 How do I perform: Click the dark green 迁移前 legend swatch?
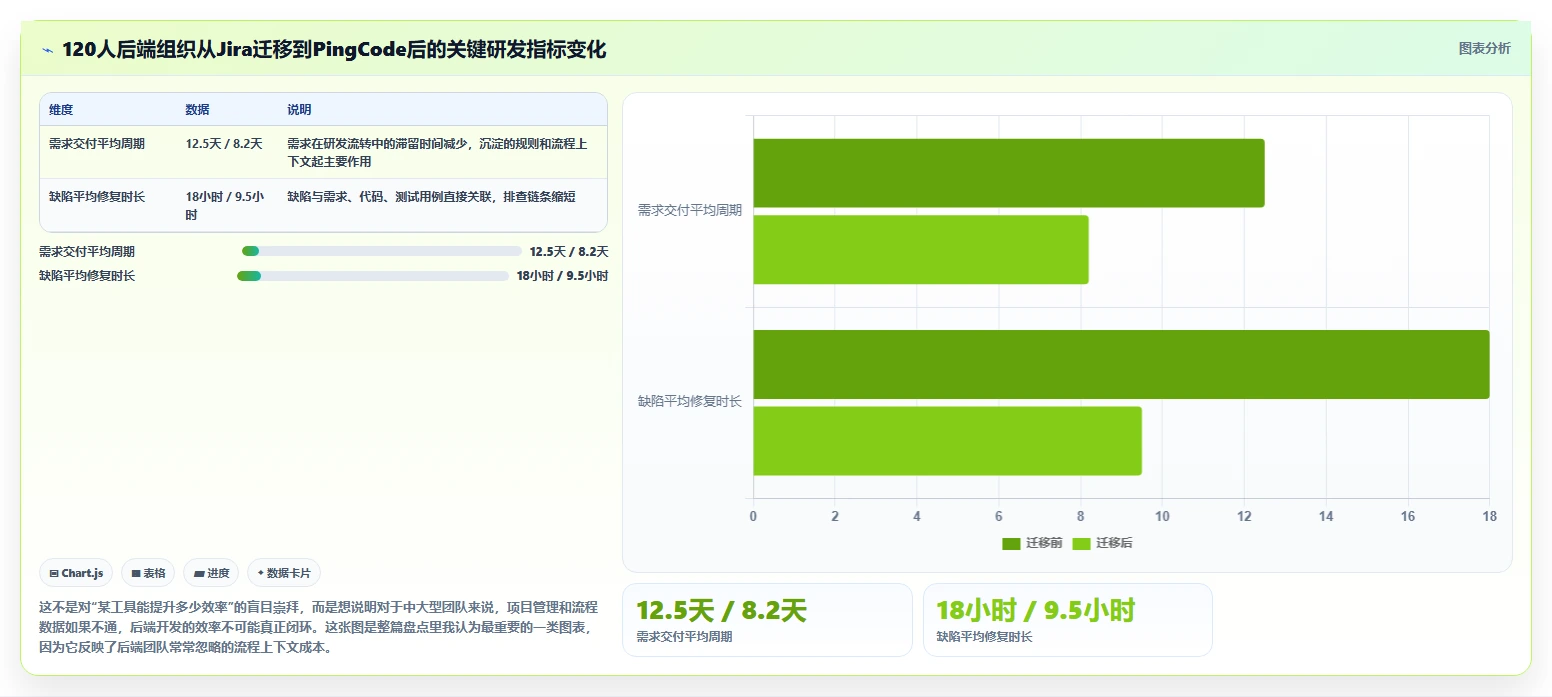click(1011, 543)
